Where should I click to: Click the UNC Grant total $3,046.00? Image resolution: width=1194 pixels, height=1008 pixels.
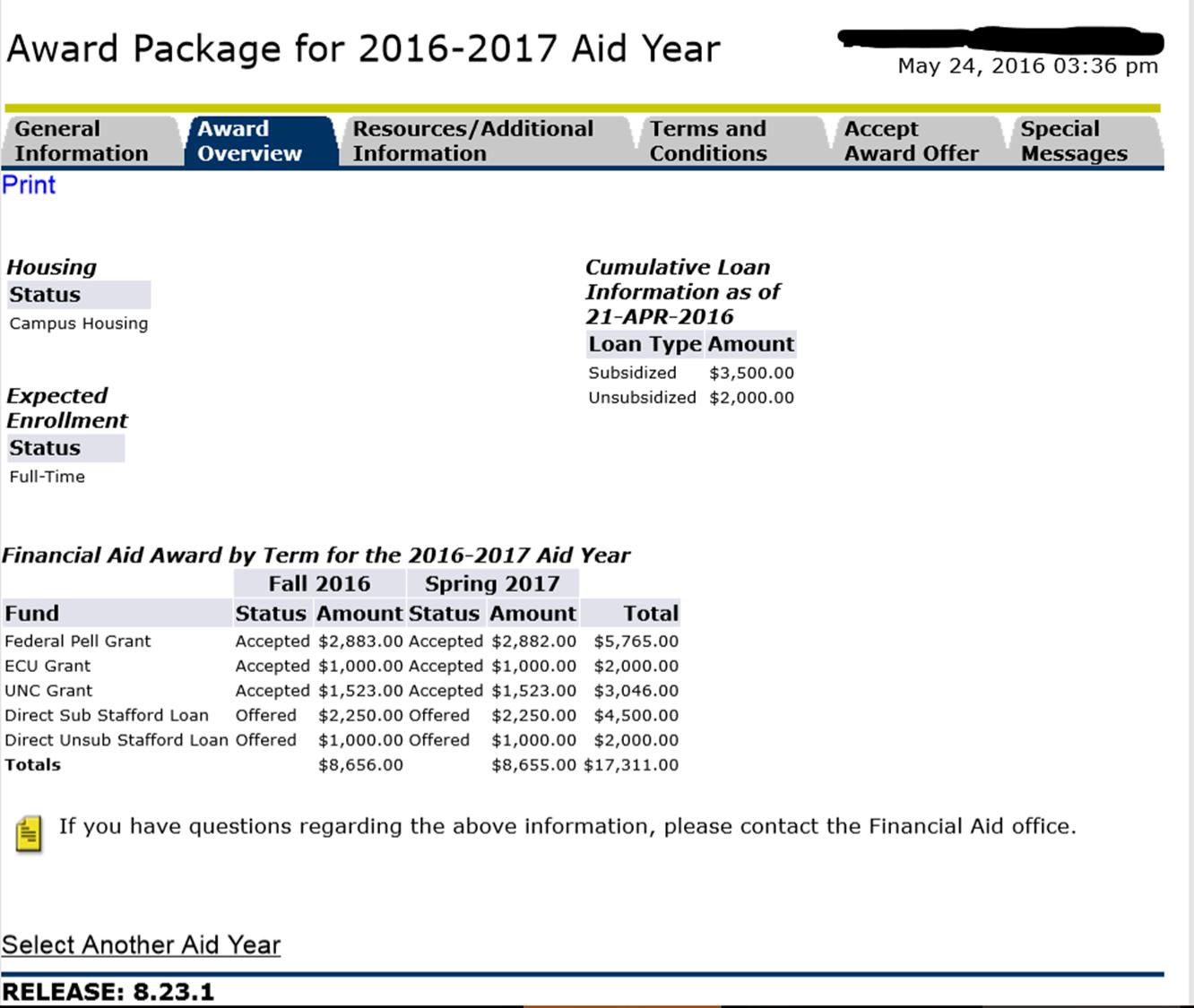(x=636, y=691)
